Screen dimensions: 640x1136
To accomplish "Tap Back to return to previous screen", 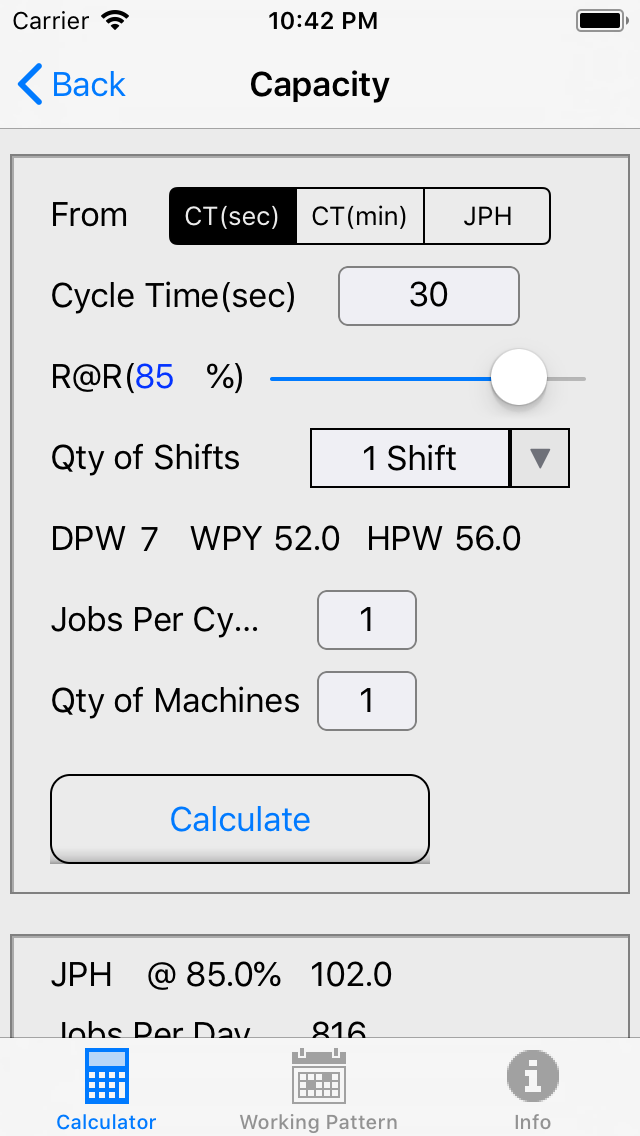I will (70, 84).
